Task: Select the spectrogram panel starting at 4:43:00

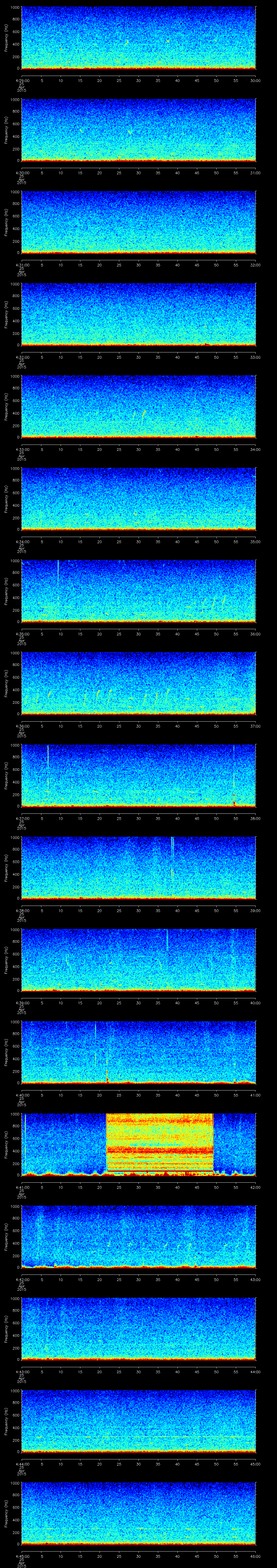Action: 138,1329
